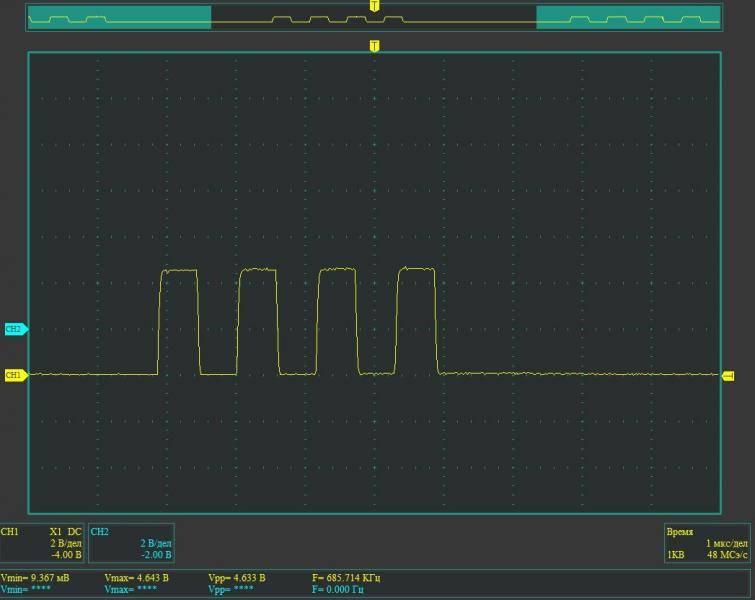Viewport: 755px width, 600px height.
Task: Click the Vpp= 4.633 В measurement
Action: click(x=236, y=578)
